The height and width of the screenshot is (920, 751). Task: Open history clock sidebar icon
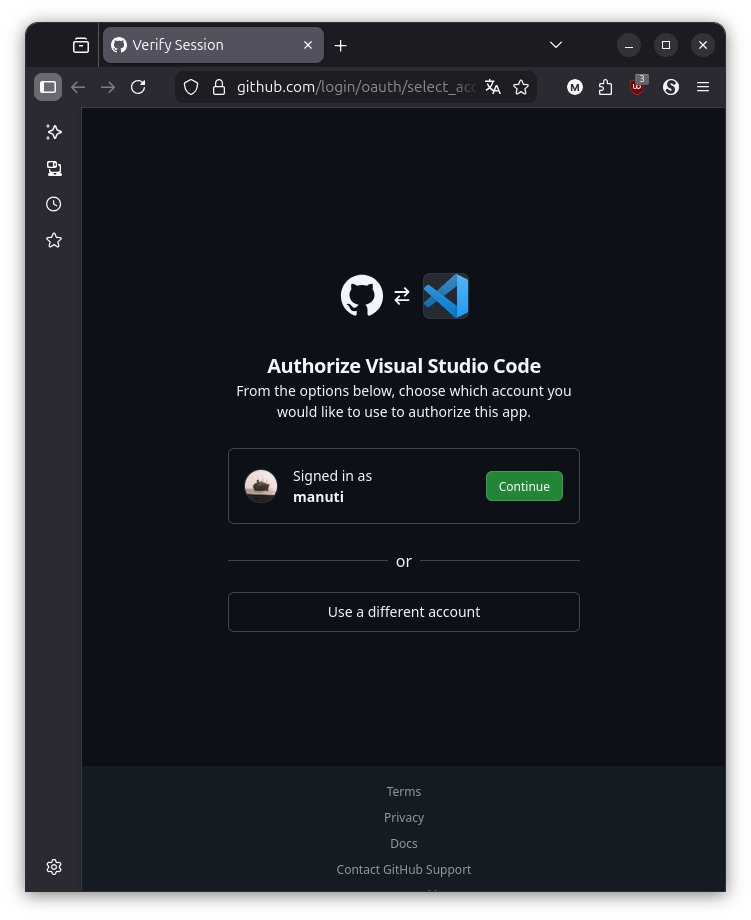[54, 204]
